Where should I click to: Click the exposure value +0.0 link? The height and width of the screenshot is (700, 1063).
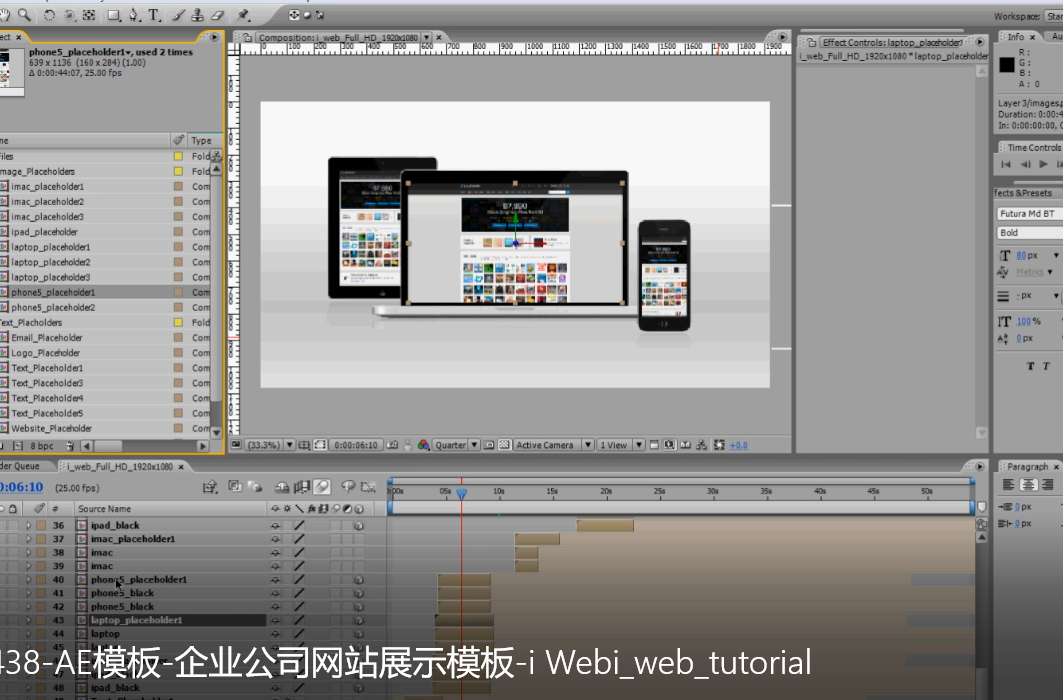[x=738, y=445]
